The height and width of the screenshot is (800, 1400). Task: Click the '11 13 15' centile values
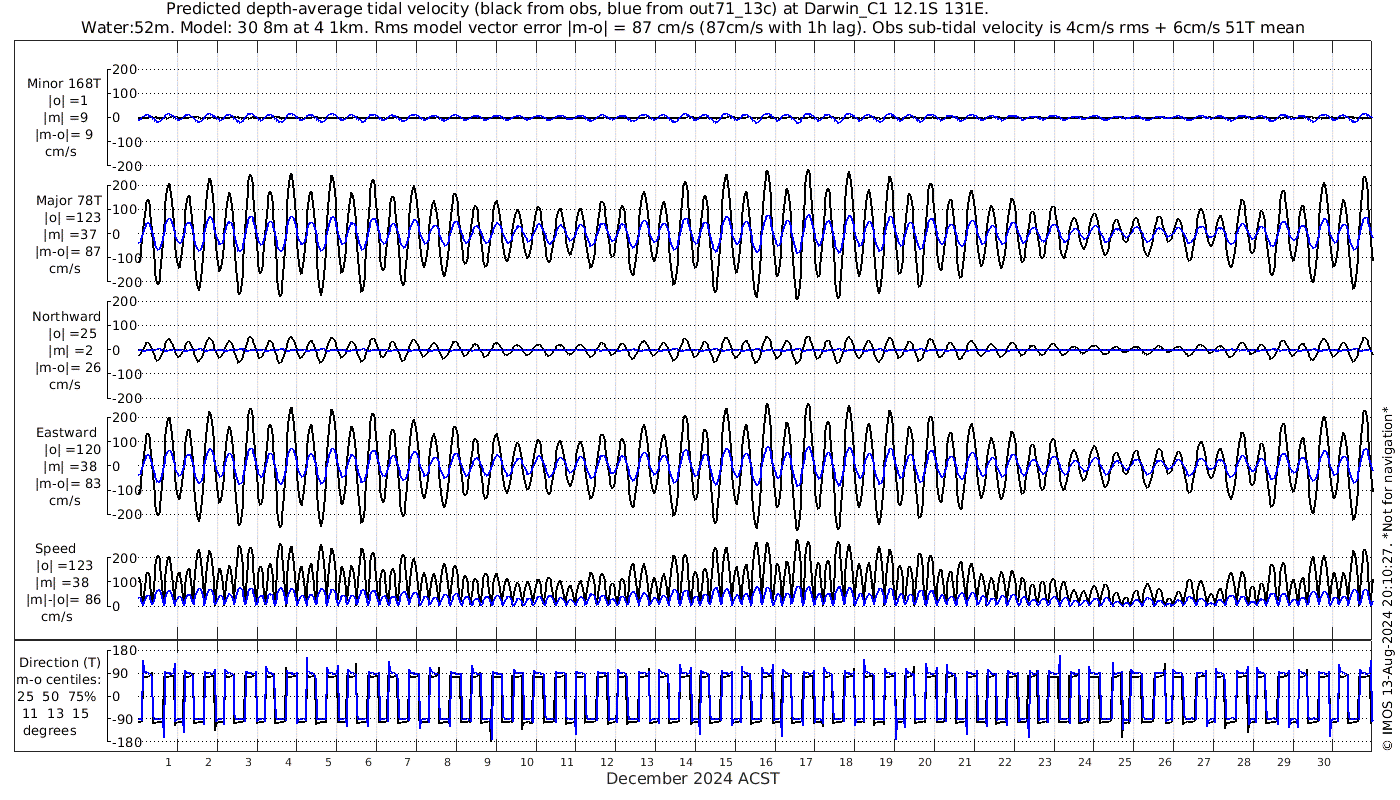pos(55,714)
